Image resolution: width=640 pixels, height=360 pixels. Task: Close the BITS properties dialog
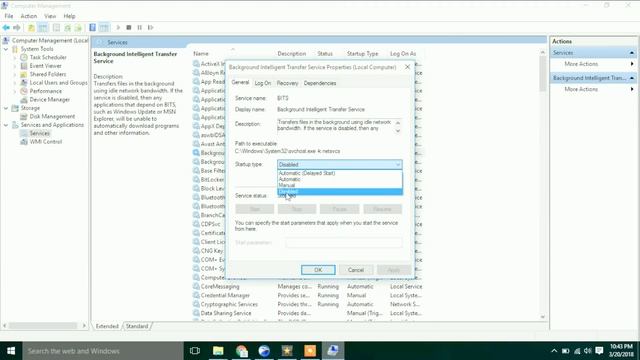[x=407, y=67]
